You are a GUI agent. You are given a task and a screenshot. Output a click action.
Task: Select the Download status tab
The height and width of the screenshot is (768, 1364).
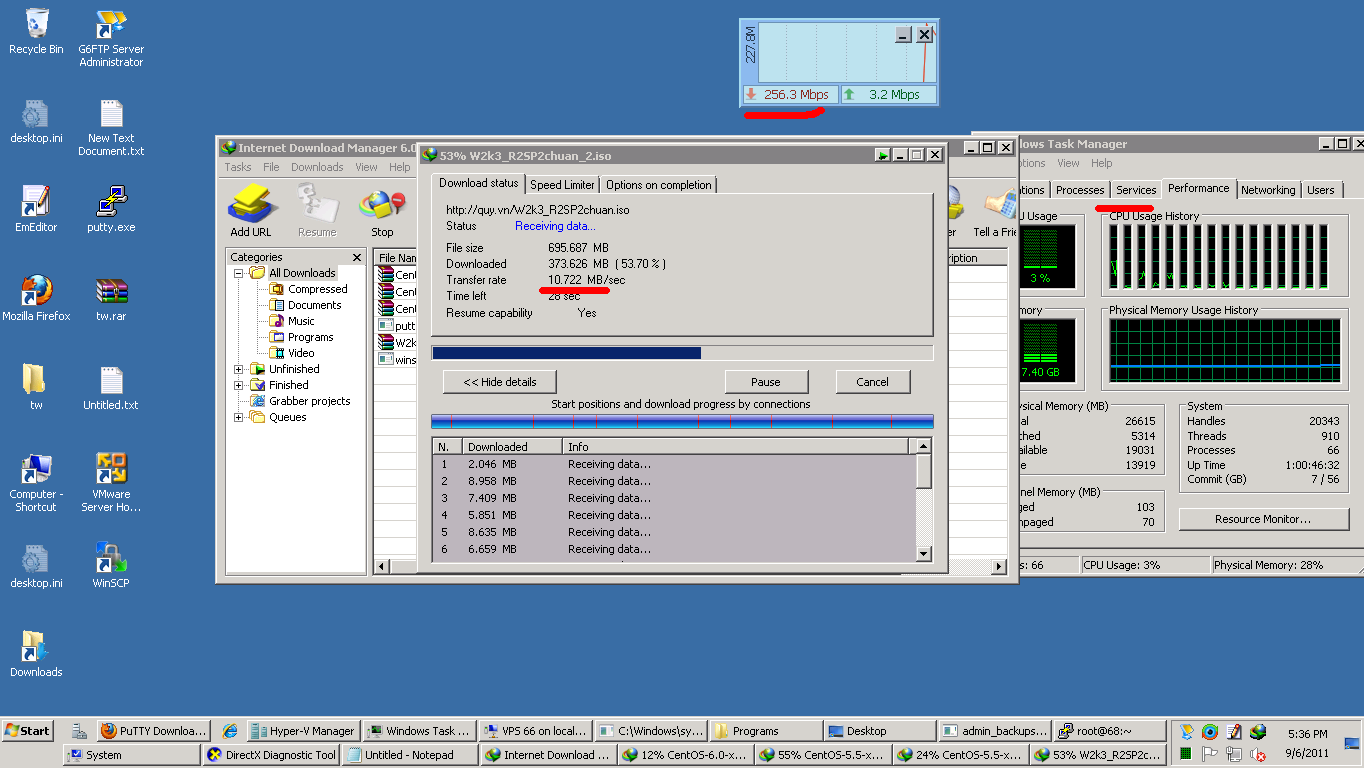(x=479, y=183)
